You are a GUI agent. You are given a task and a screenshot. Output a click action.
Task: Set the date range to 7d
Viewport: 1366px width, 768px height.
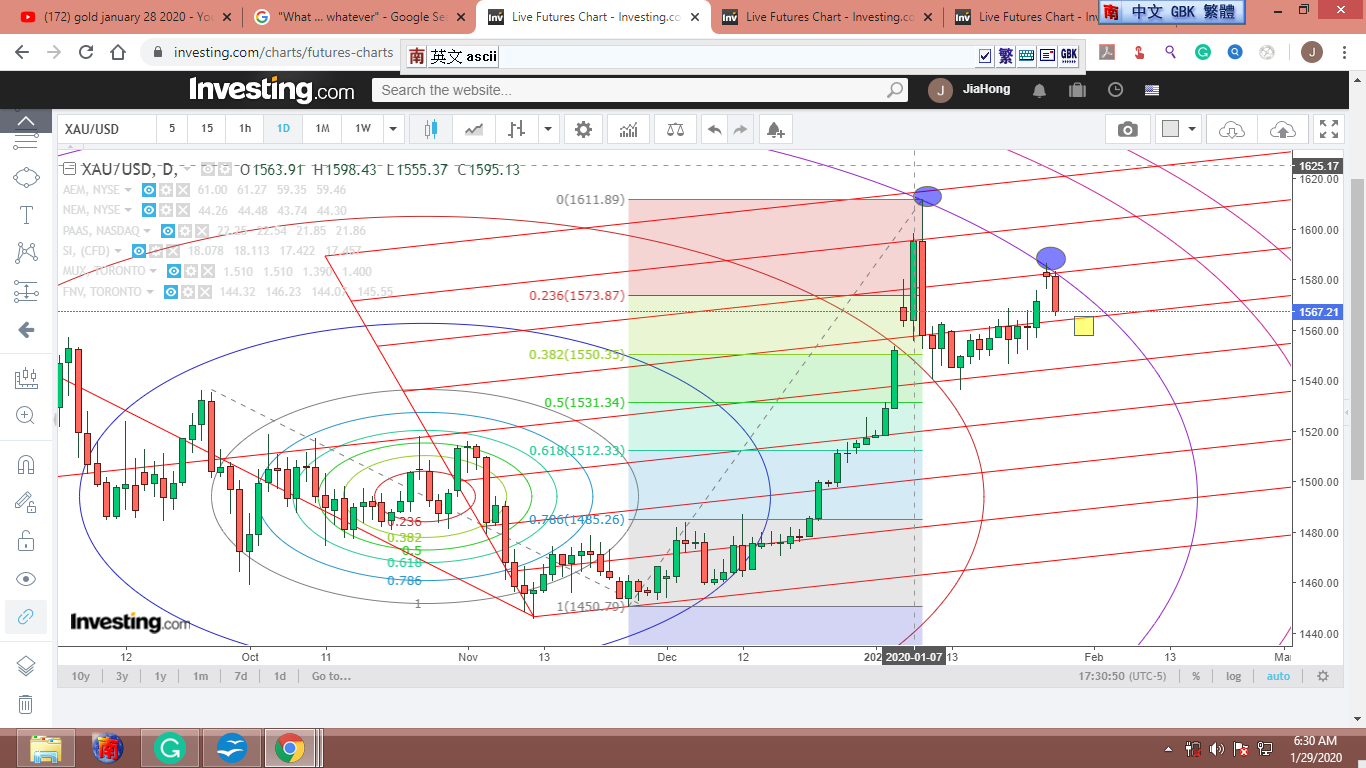tap(240, 676)
